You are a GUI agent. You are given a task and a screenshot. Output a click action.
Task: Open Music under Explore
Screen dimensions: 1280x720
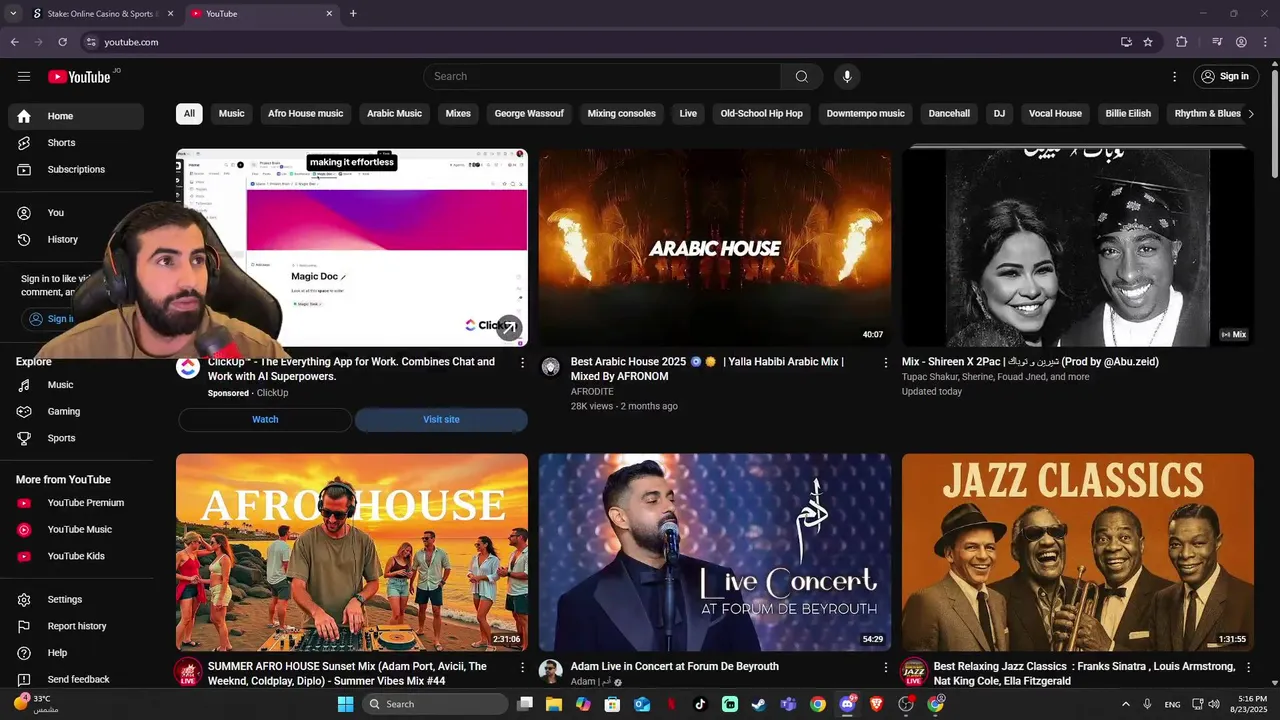pos(76,385)
